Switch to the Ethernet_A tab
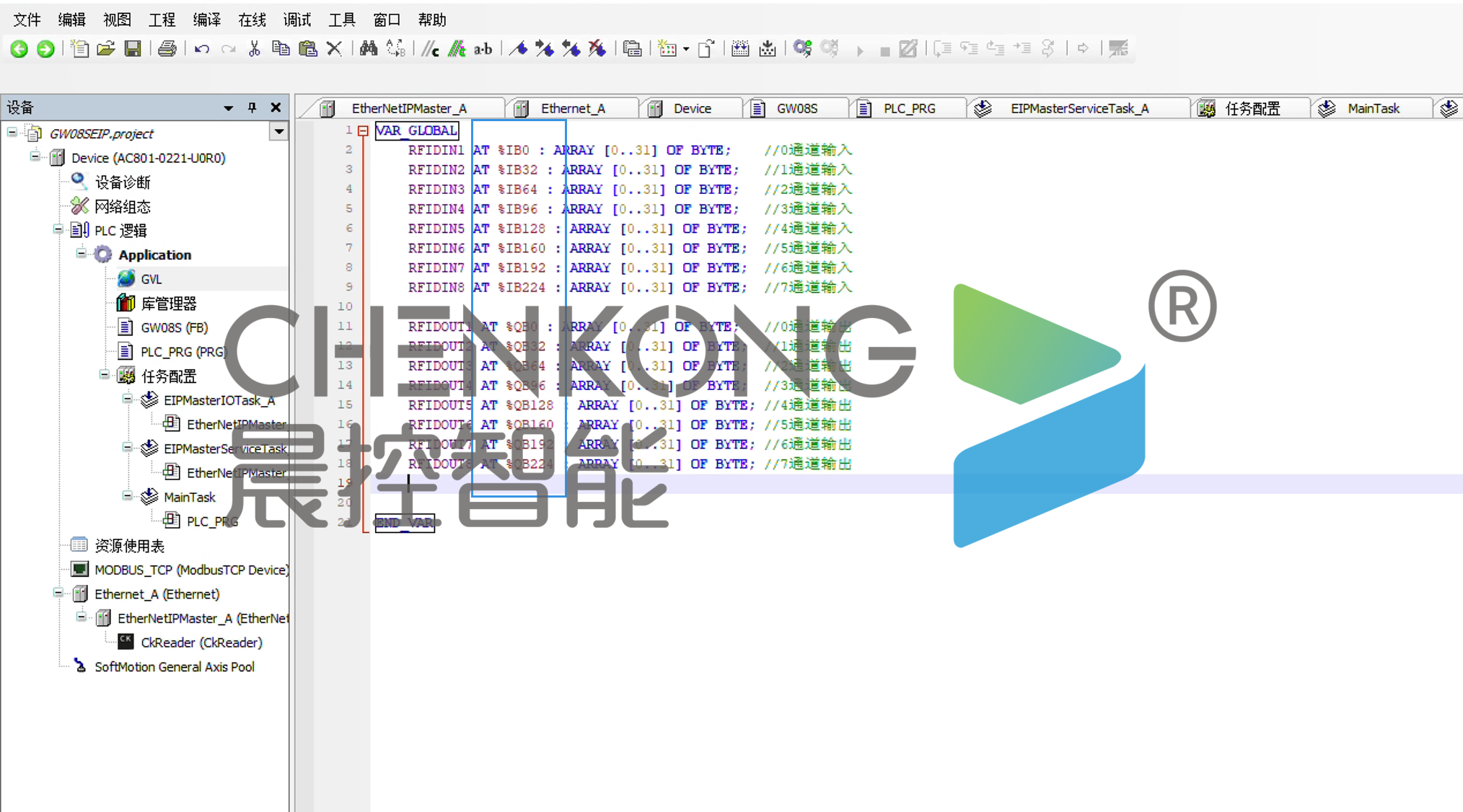Image resolution: width=1463 pixels, height=812 pixels. [573, 108]
